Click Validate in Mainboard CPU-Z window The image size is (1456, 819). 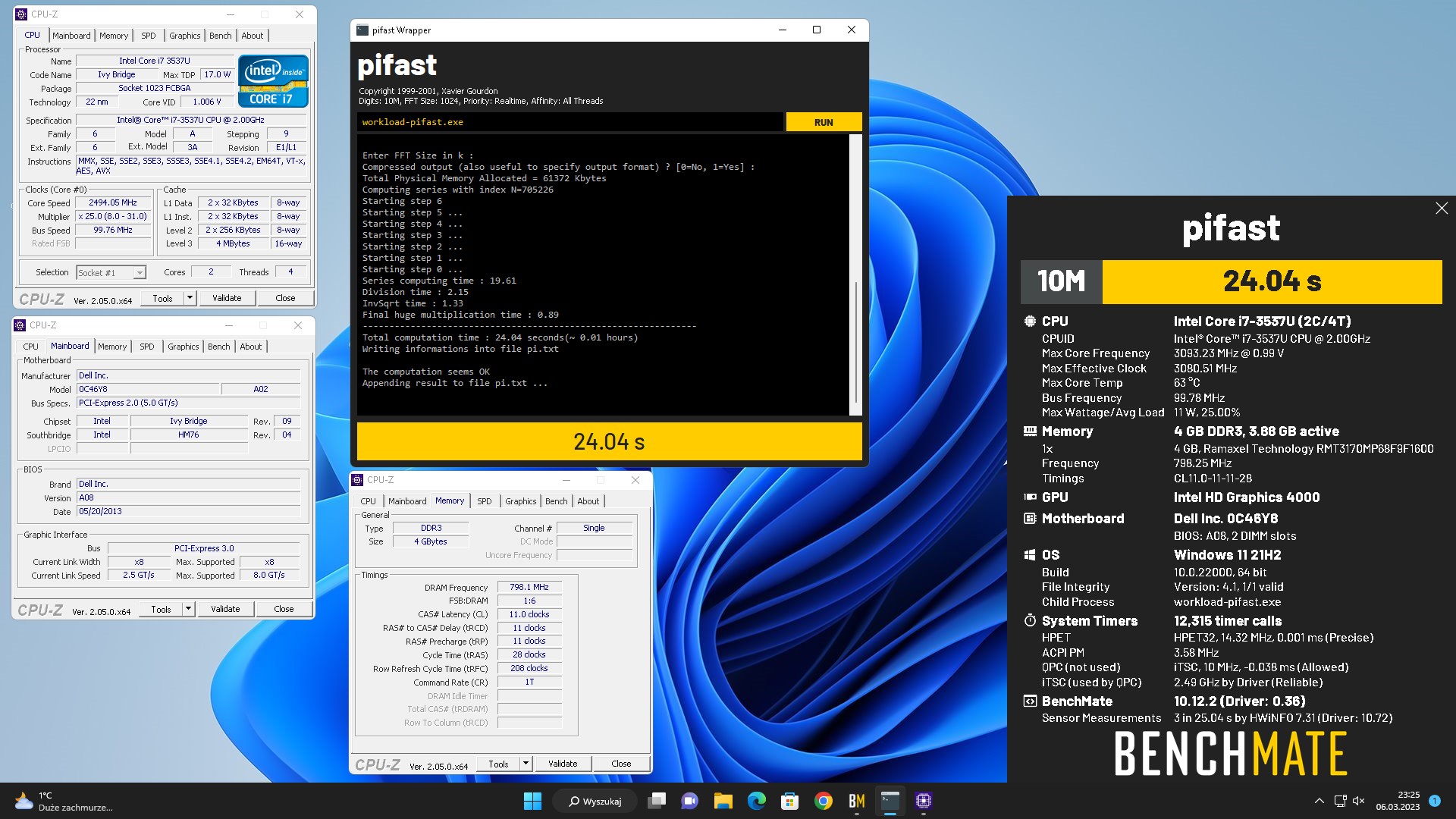(x=225, y=609)
